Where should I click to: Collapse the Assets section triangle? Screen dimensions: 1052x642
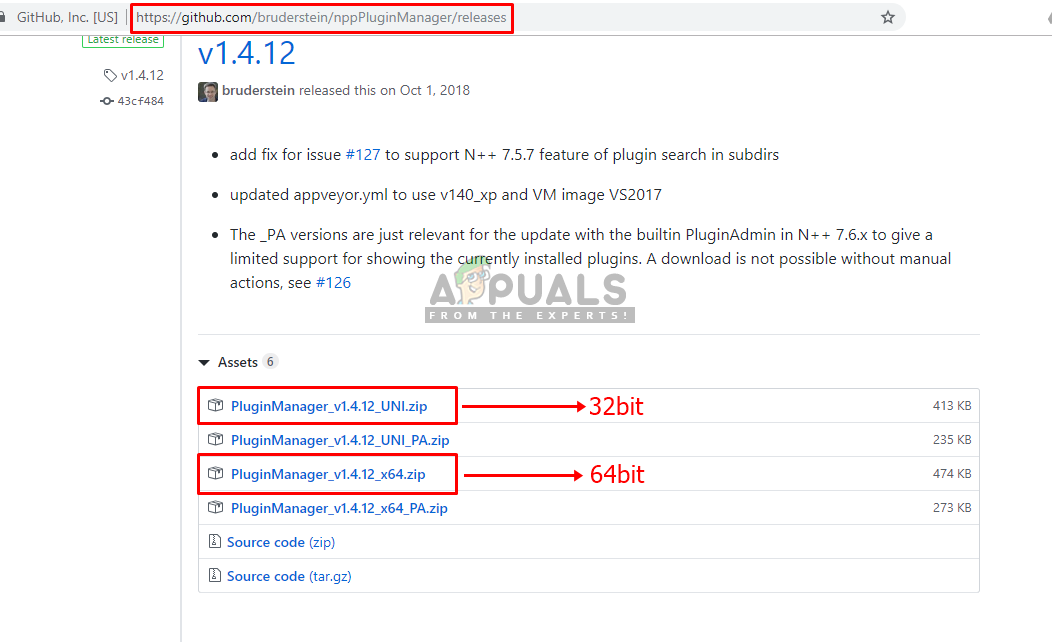tap(204, 363)
